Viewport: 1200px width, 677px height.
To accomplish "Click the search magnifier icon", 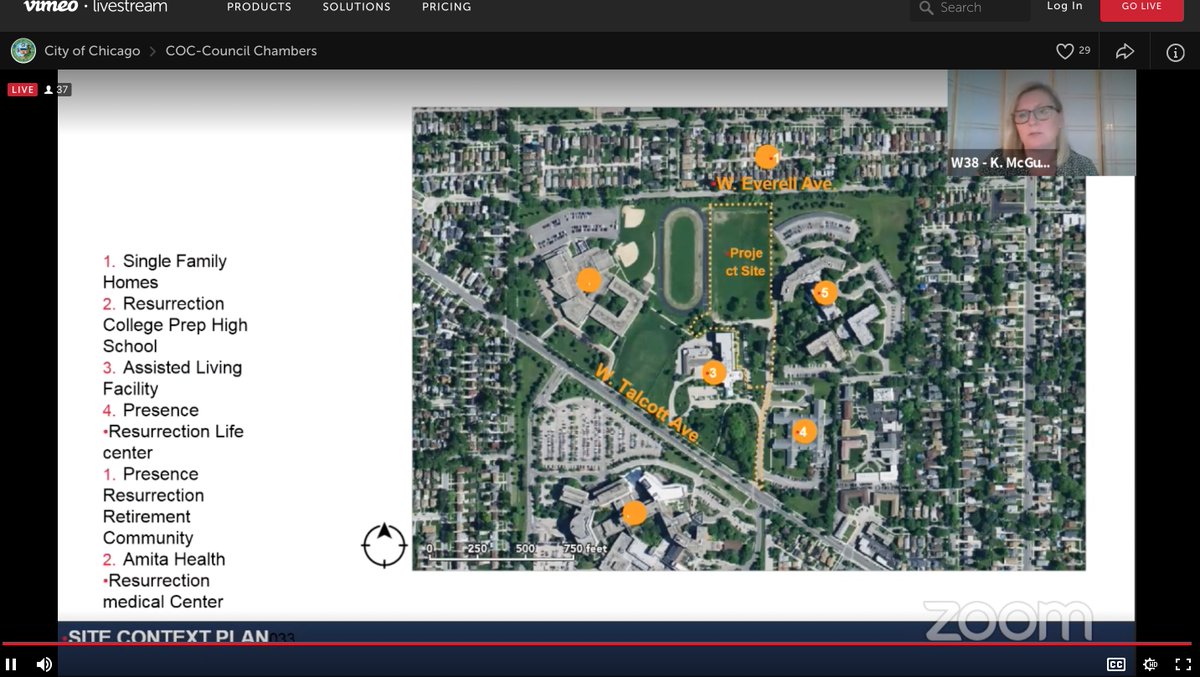I will [926, 8].
